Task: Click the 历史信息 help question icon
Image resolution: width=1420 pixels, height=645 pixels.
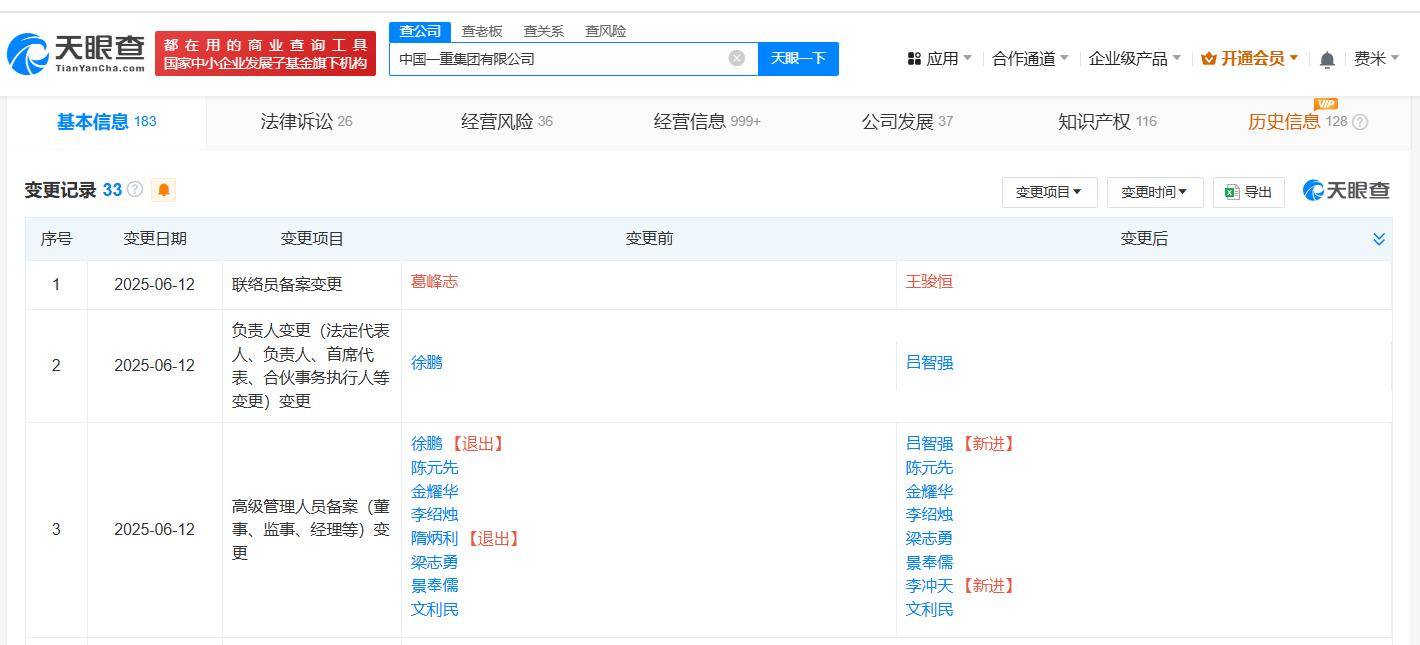Action: point(1360,122)
